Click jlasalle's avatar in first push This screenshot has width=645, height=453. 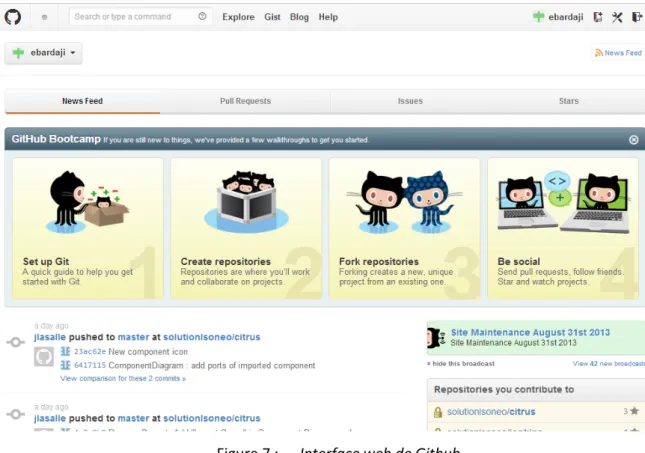(x=44, y=357)
